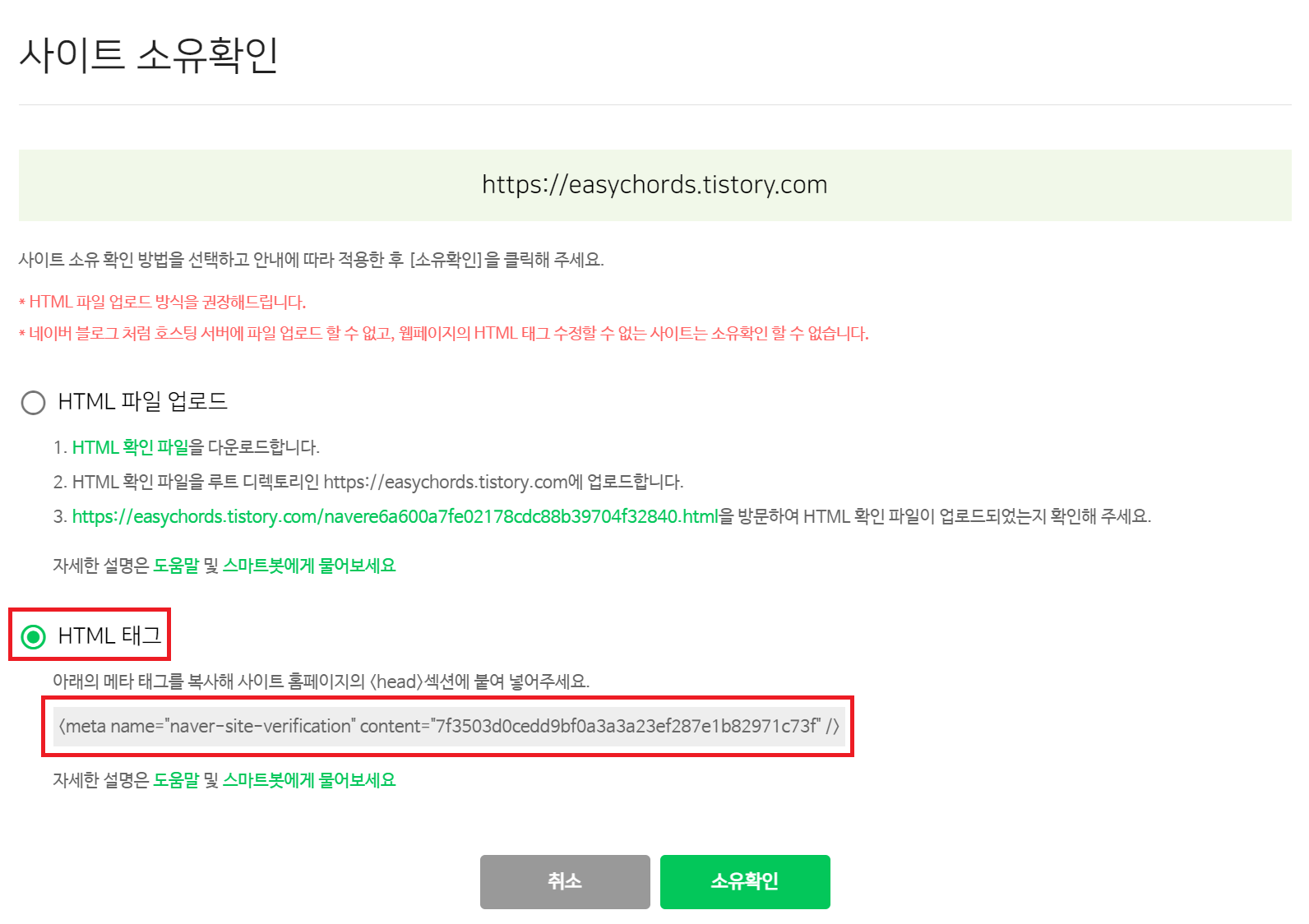Click the content hash value in meta tag
The width and height of the screenshot is (1309, 924).
pos(625,726)
